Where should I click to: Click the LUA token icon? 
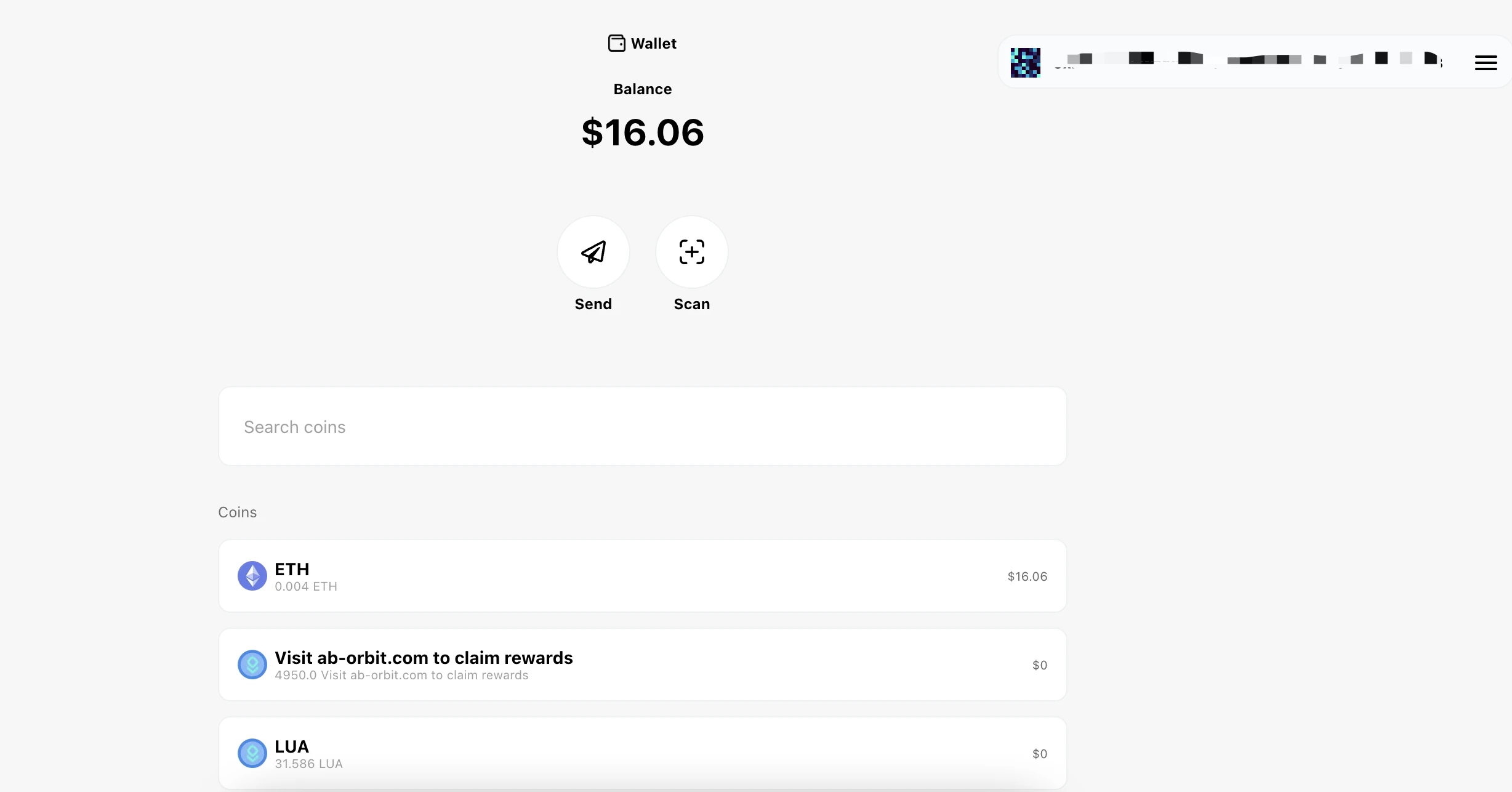252,753
